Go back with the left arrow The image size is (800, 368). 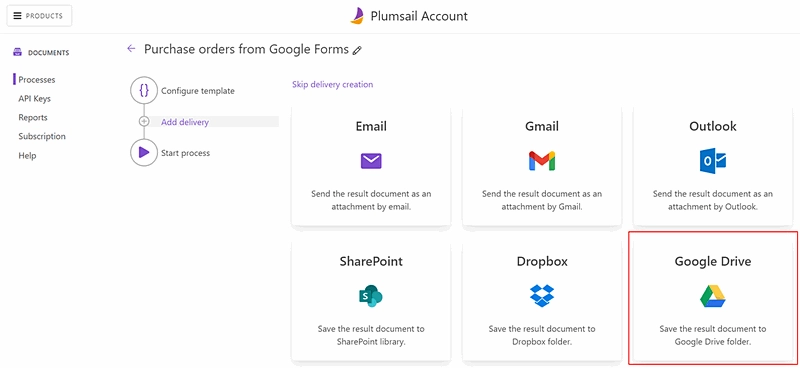pyautogui.click(x=131, y=49)
